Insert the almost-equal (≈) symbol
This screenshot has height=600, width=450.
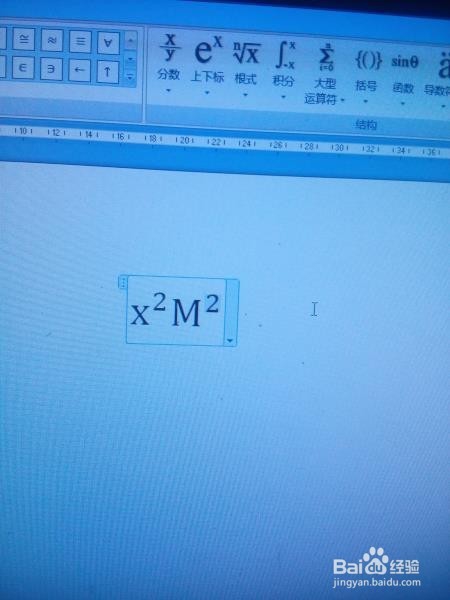click(51, 40)
